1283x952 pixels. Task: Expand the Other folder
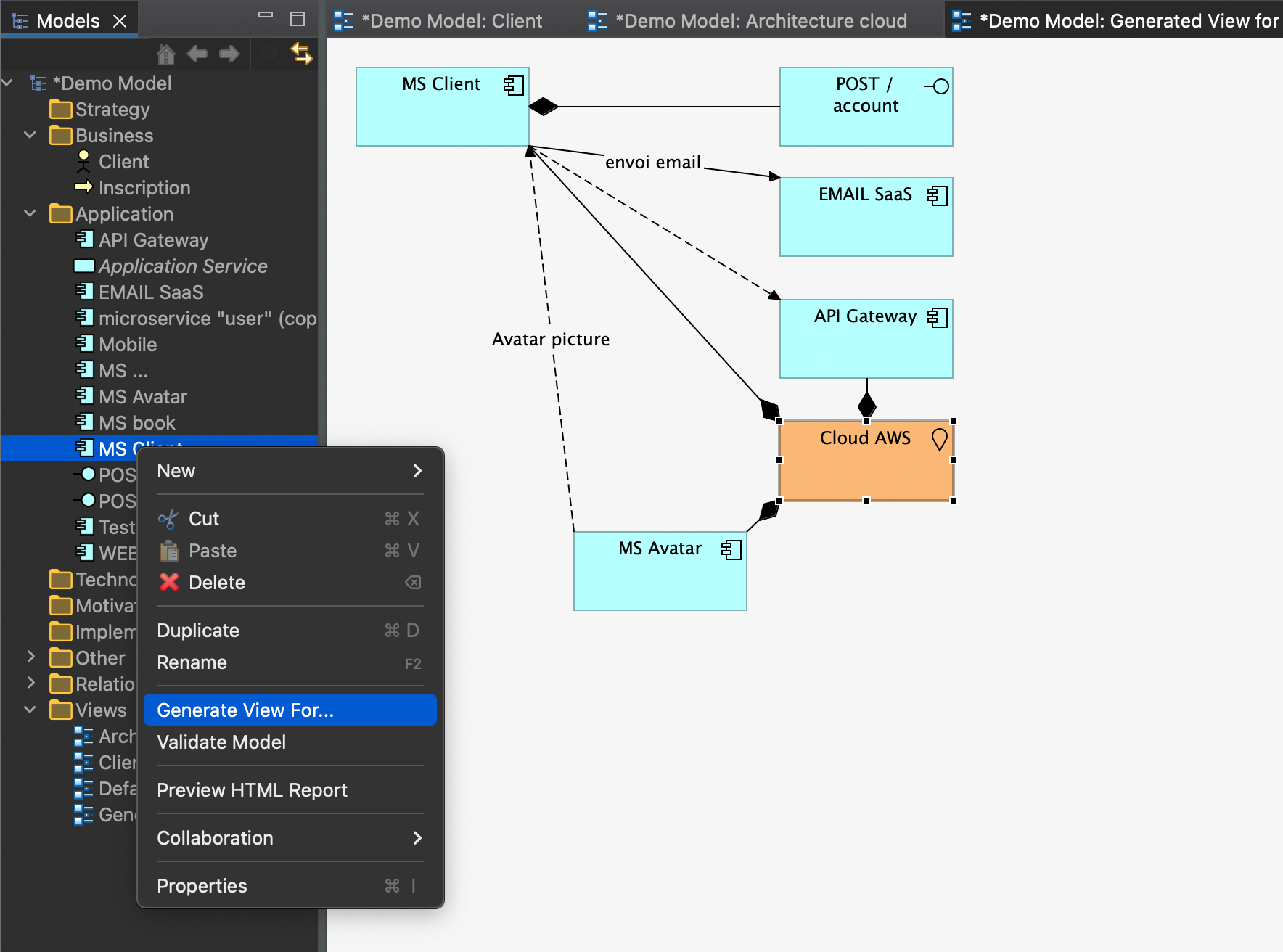click(x=30, y=657)
